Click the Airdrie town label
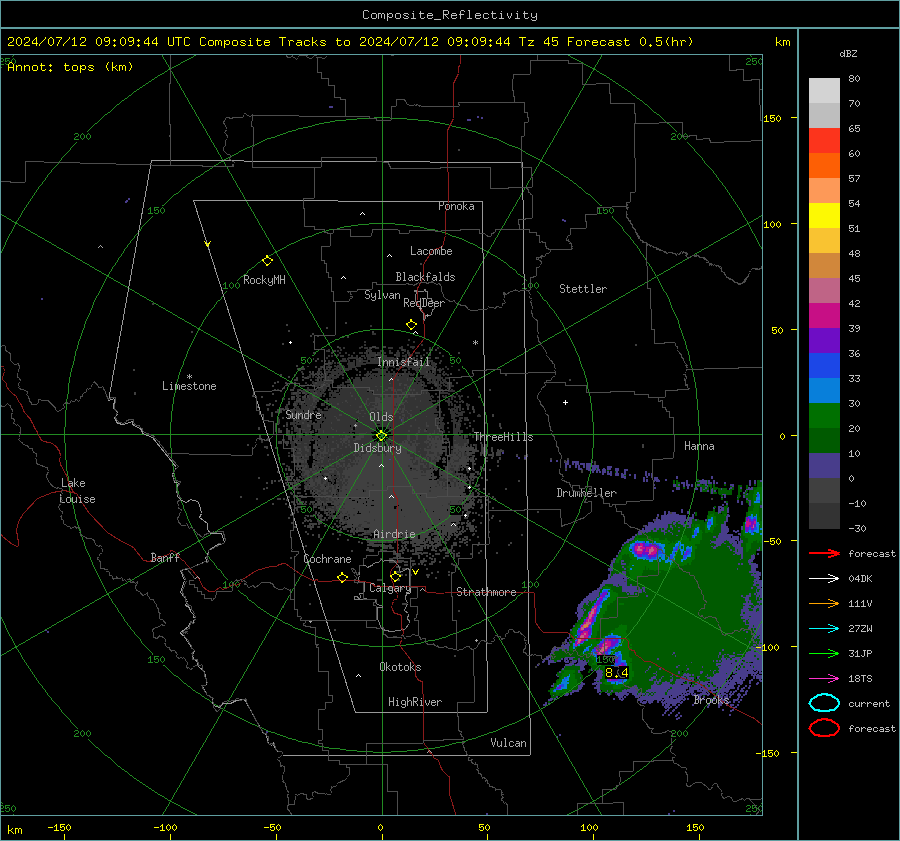 point(394,534)
